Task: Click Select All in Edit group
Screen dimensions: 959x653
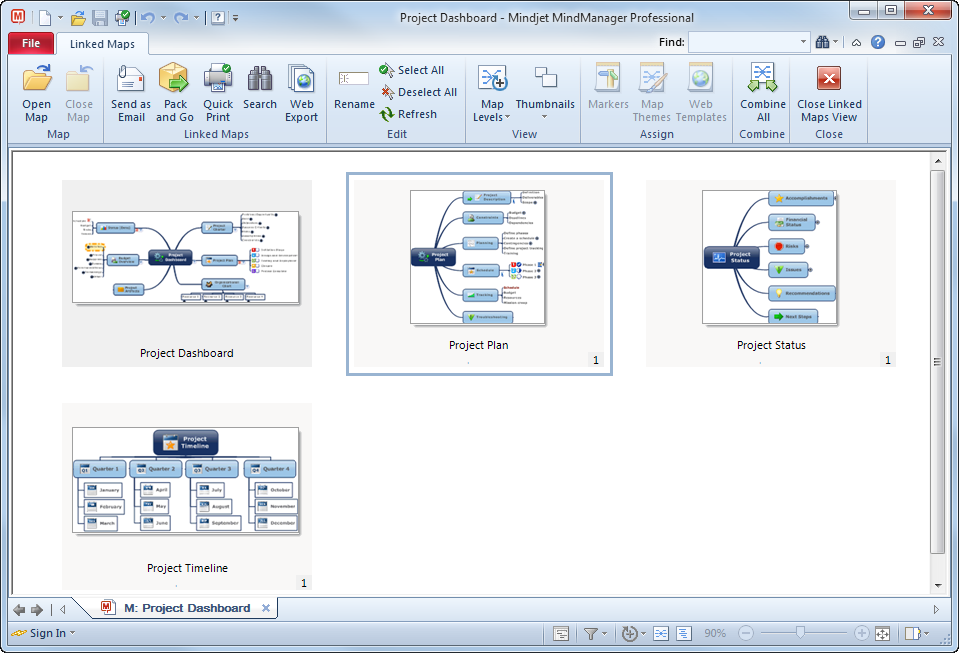Action: [412, 70]
